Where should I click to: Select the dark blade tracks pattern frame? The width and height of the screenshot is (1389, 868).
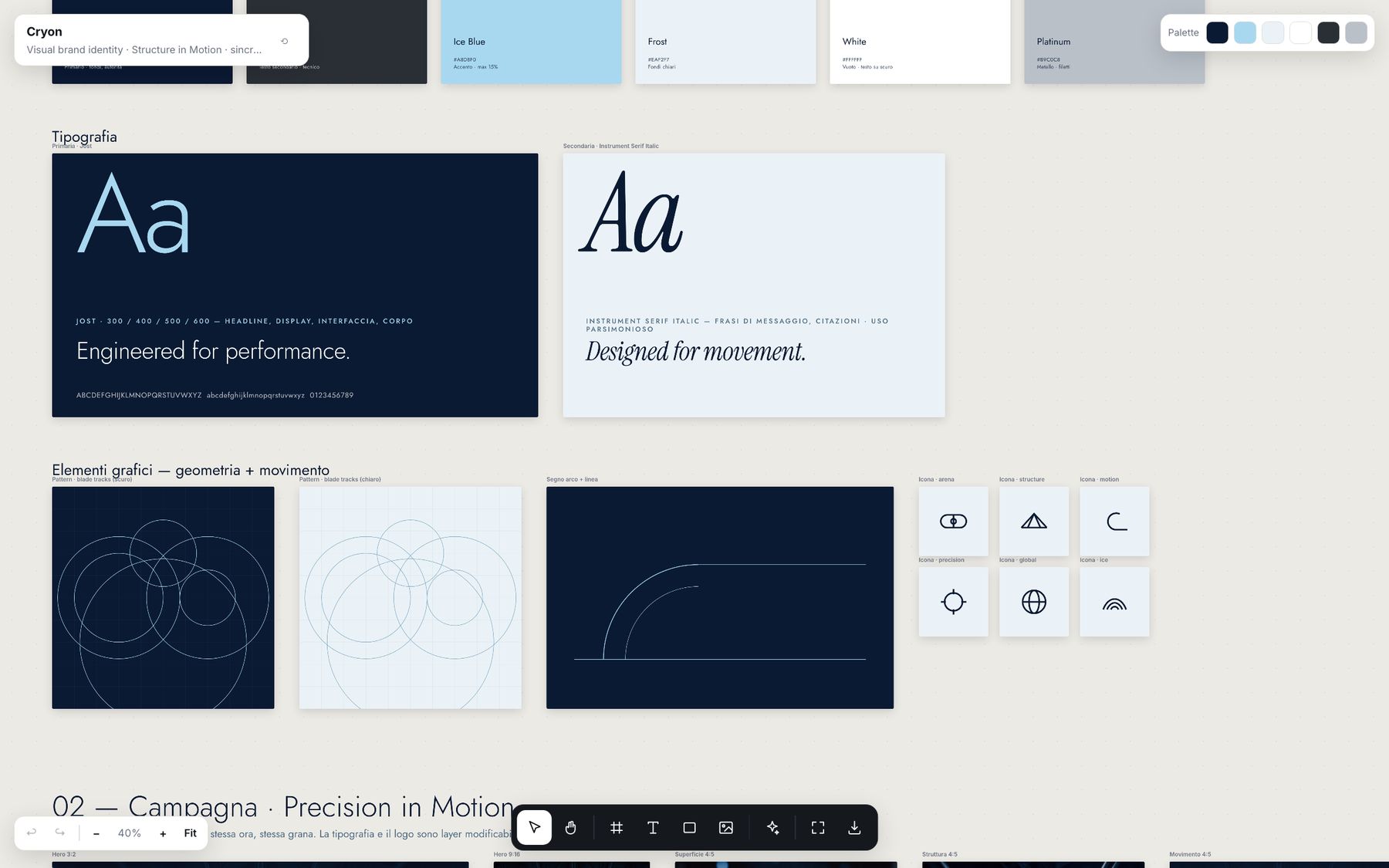[163, 598]
